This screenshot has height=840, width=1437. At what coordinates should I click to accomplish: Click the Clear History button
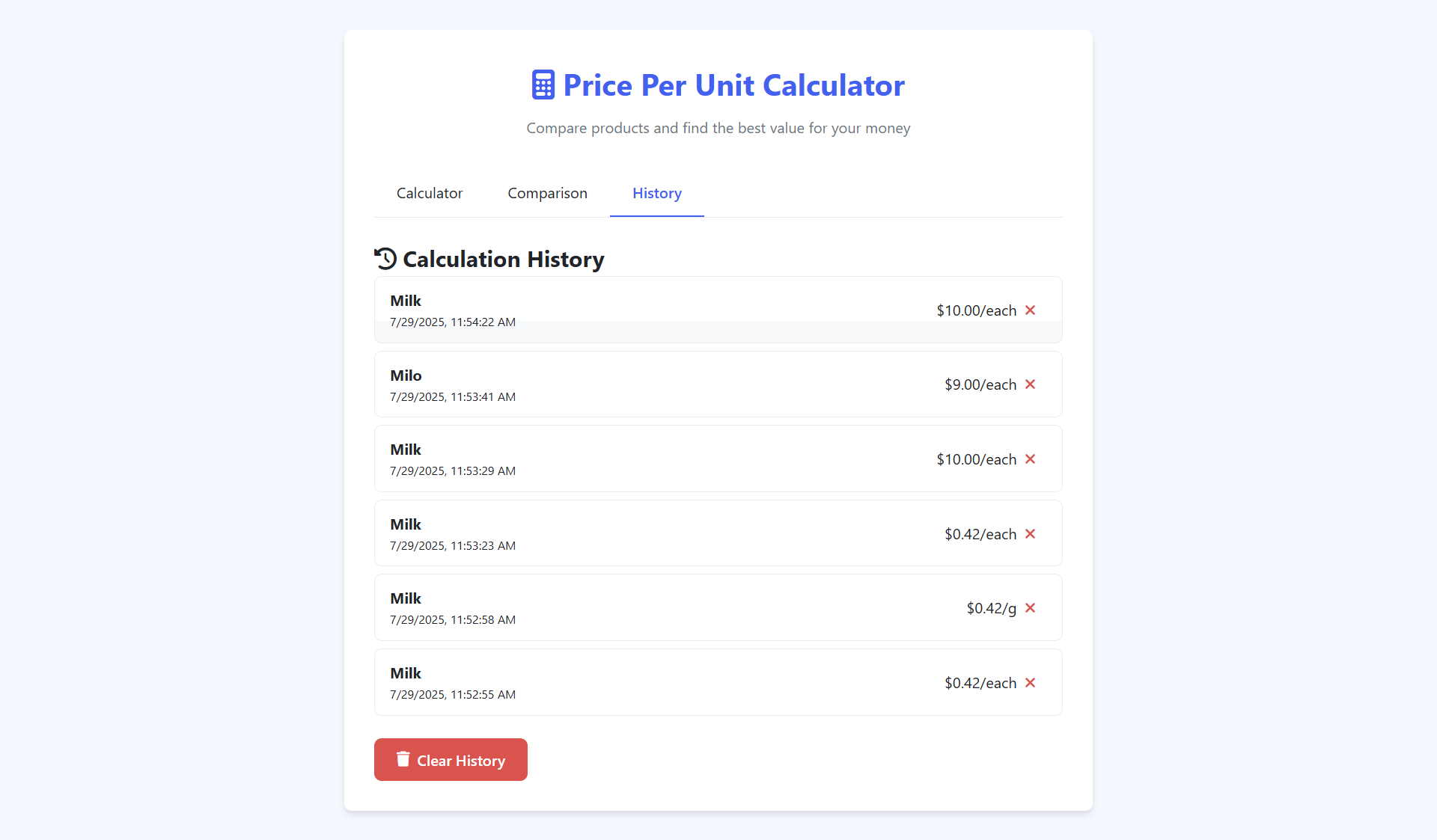[x=451, y=759]
